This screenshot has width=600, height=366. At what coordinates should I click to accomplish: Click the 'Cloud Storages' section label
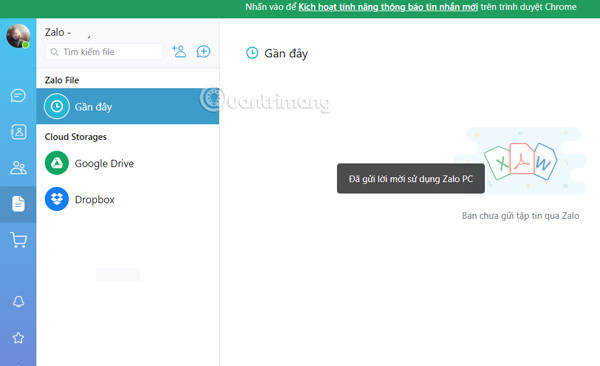click(x=75, y=137)
